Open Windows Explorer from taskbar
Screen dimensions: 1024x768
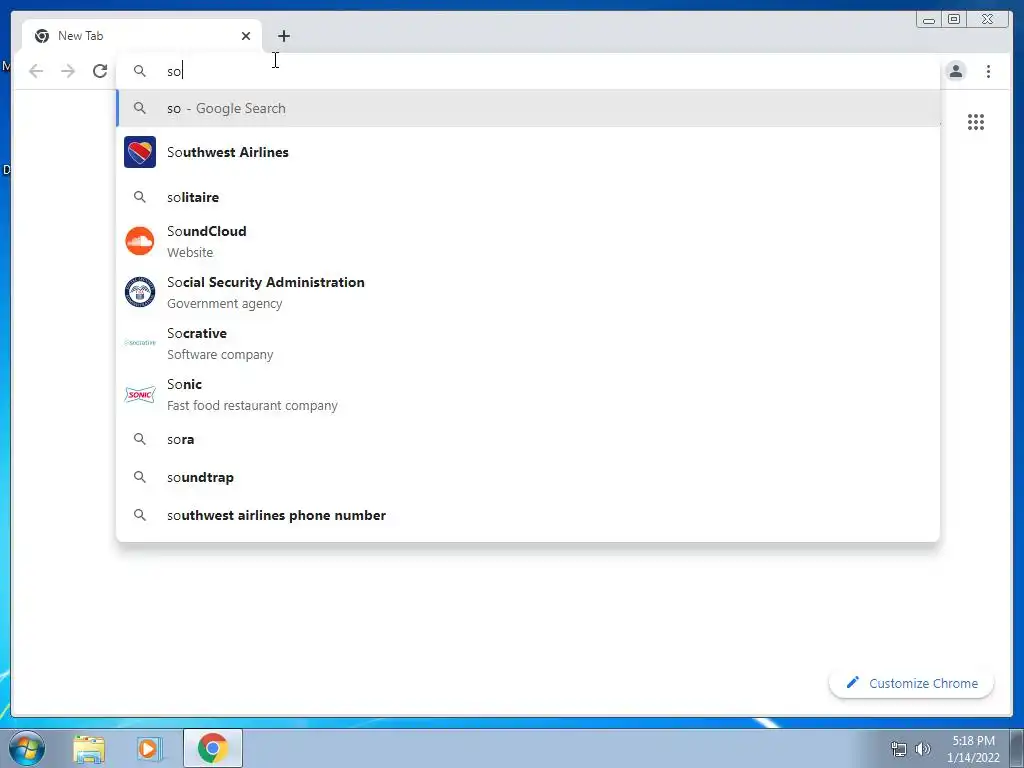pyautogui.click(x=89, y=748)
